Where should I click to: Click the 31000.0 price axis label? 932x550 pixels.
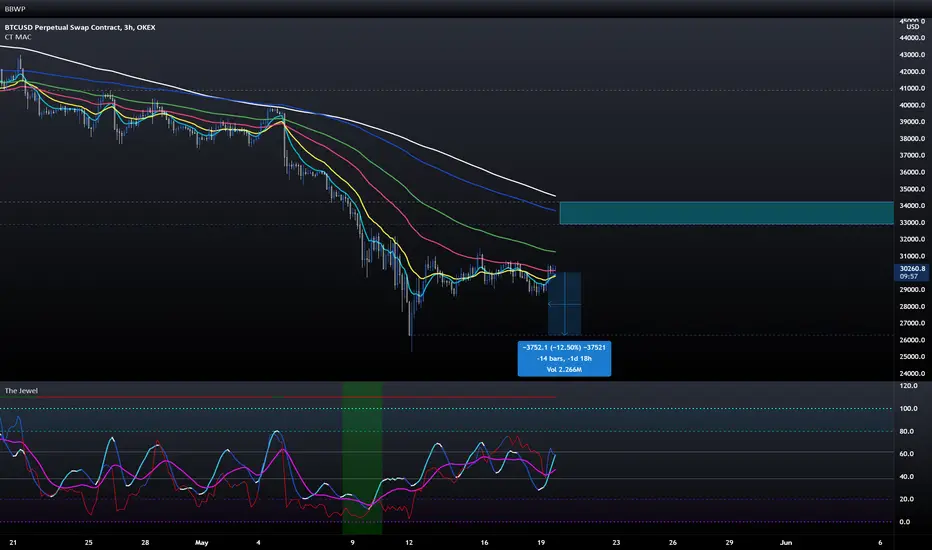point(912,256)
